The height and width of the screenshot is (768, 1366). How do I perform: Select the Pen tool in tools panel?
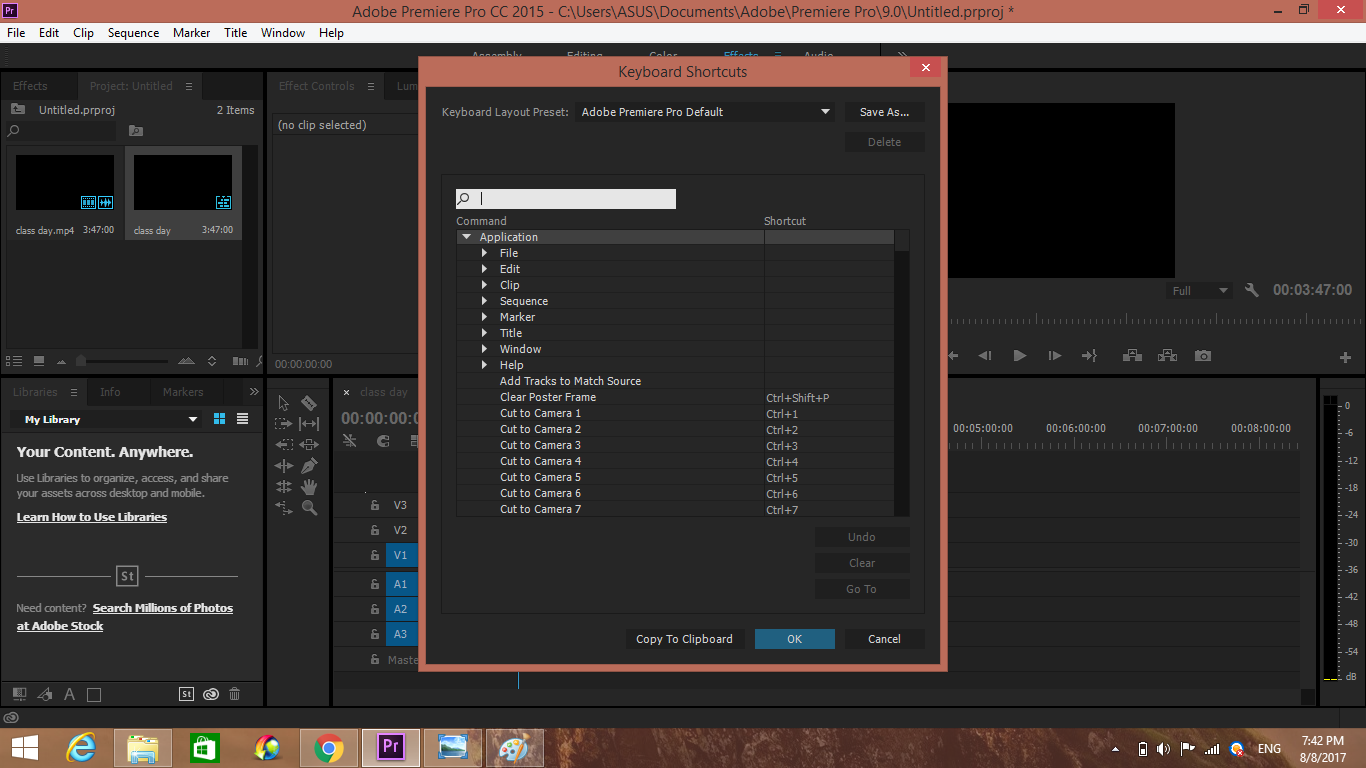click(x=309, y=466)
